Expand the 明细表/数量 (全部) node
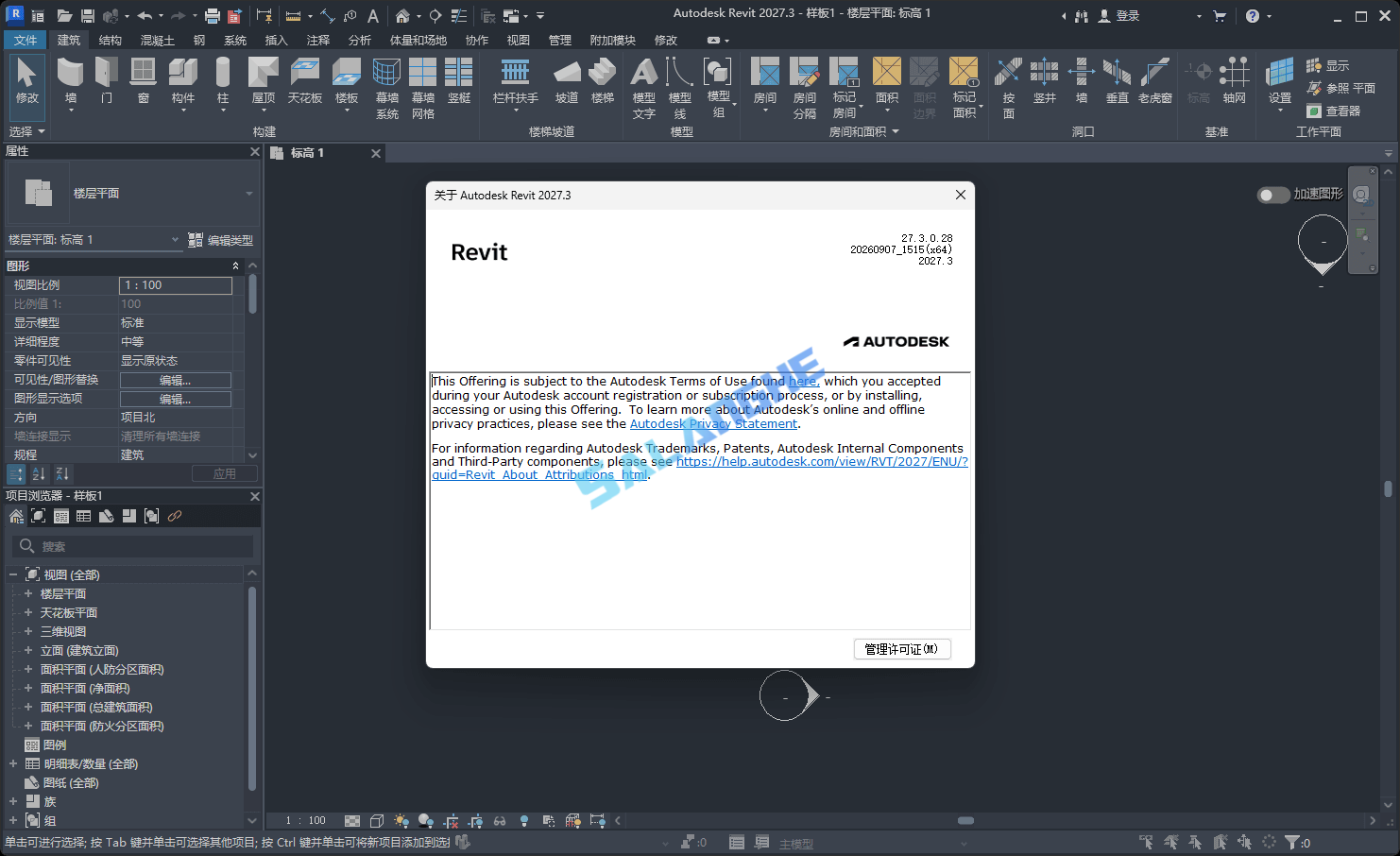The width and height of the screenshot is (1400, 856). click(x=13, y=763)
